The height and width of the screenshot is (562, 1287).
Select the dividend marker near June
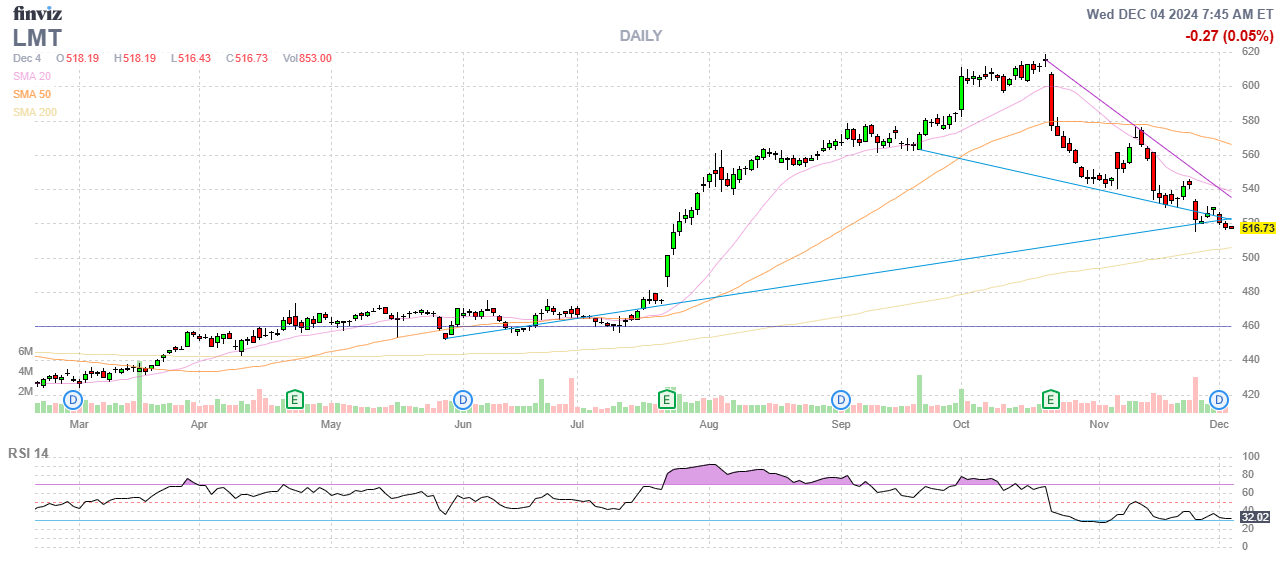point(462,400)
